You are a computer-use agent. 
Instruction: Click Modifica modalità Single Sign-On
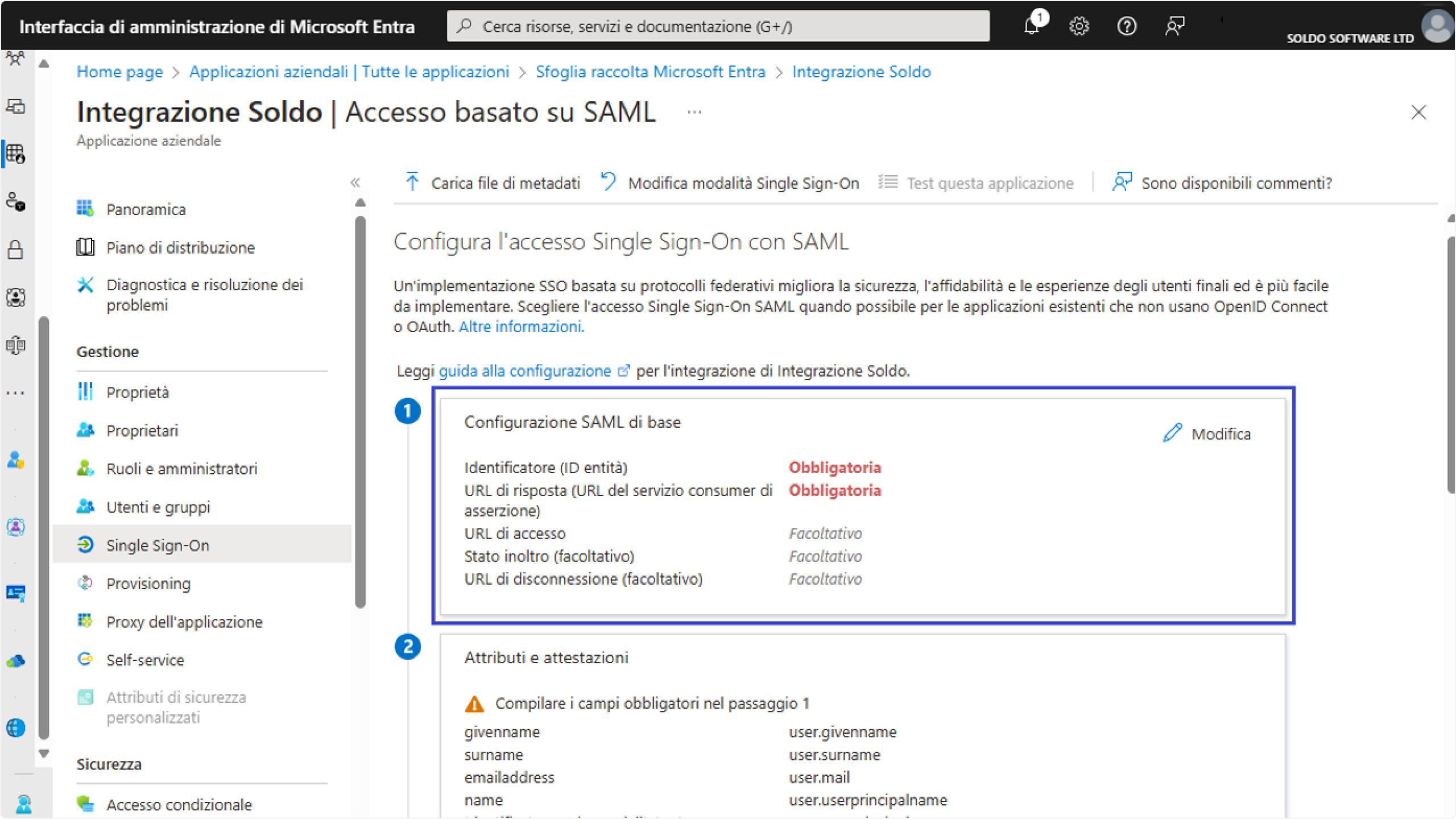click(730, 183)
